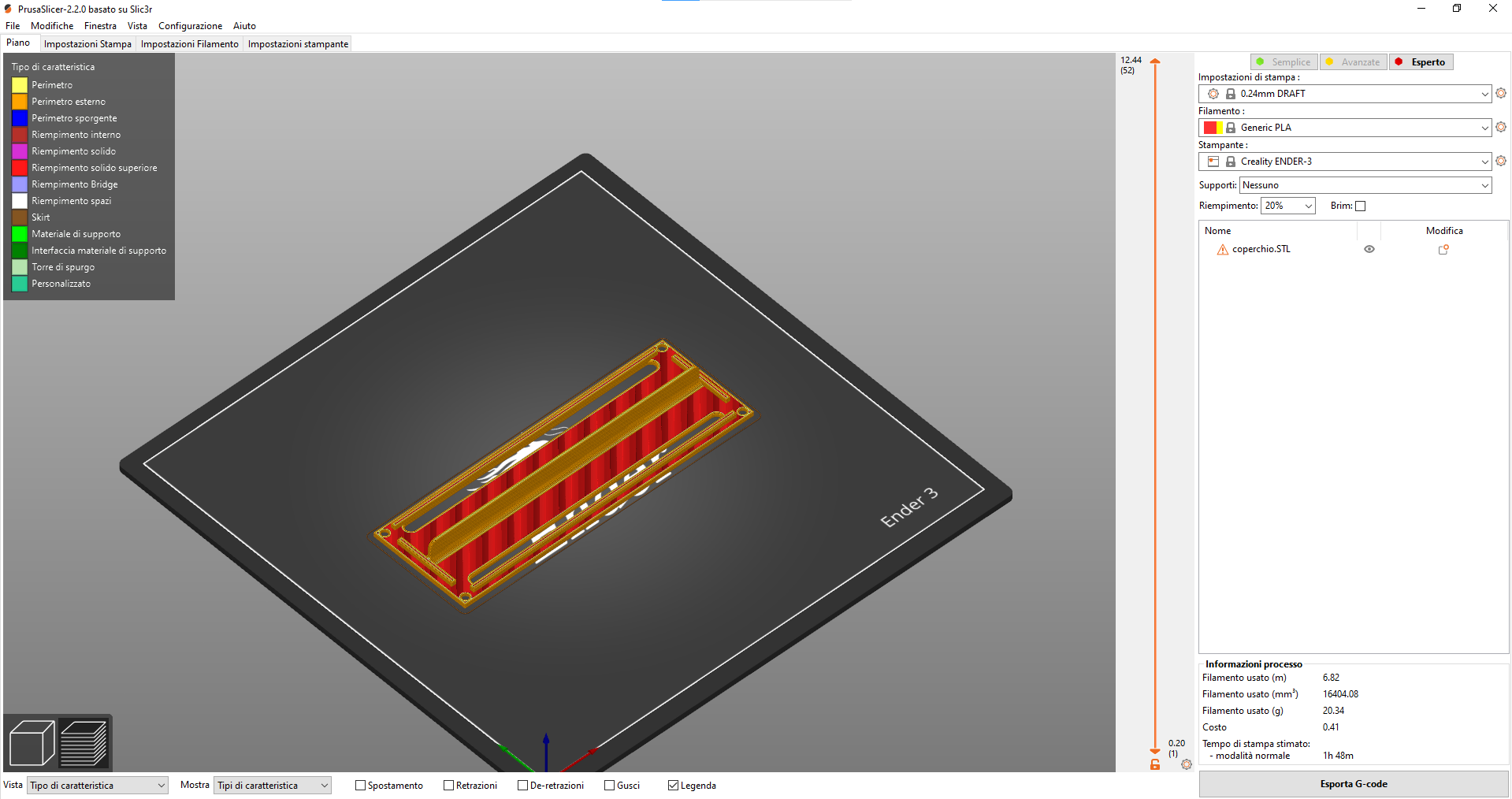Open the Configurazione menu

190,26
